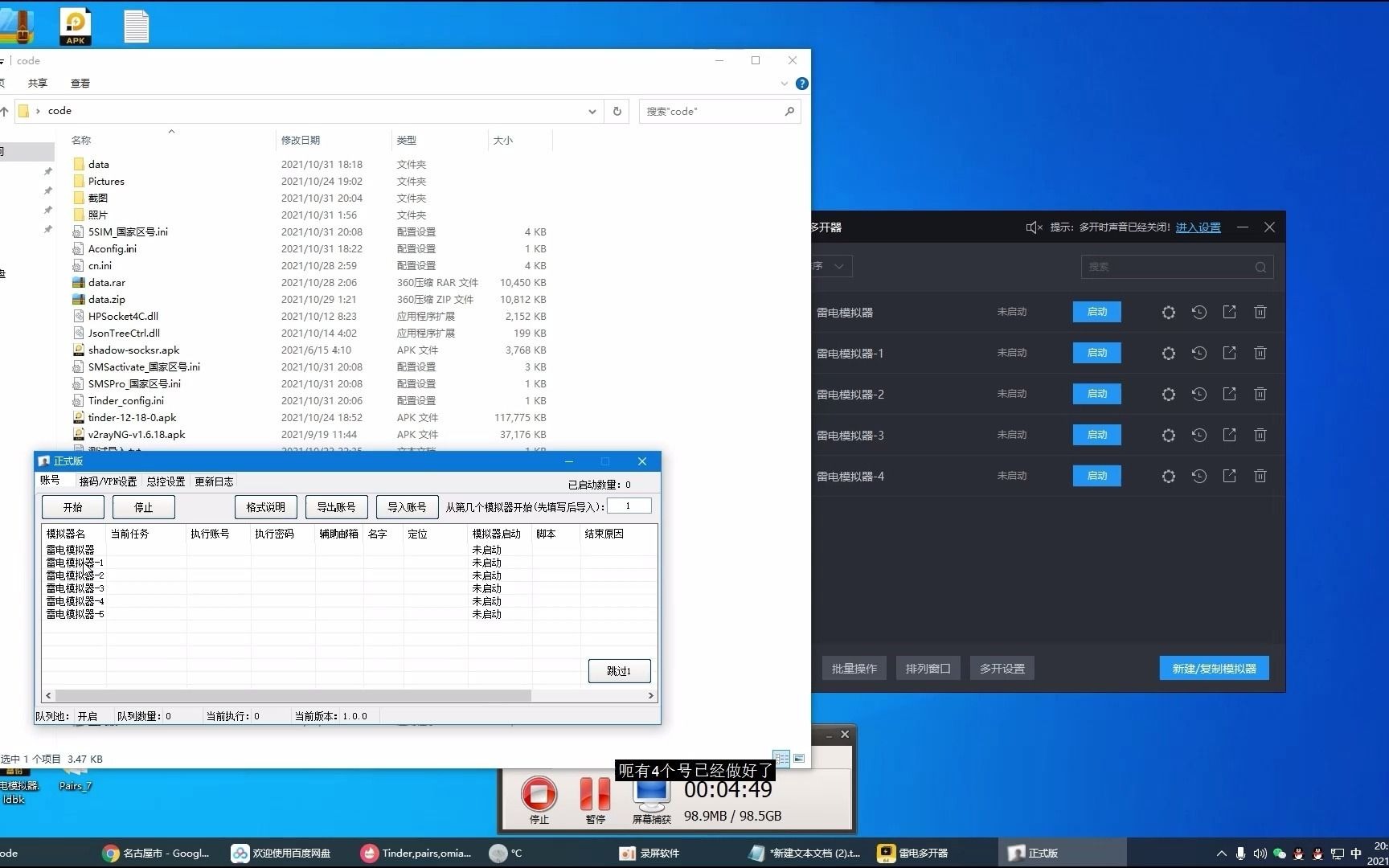This screenshot has width=1389, height=868.
Task: Sort files by the 修改日期 column
Action: [301, 140]
